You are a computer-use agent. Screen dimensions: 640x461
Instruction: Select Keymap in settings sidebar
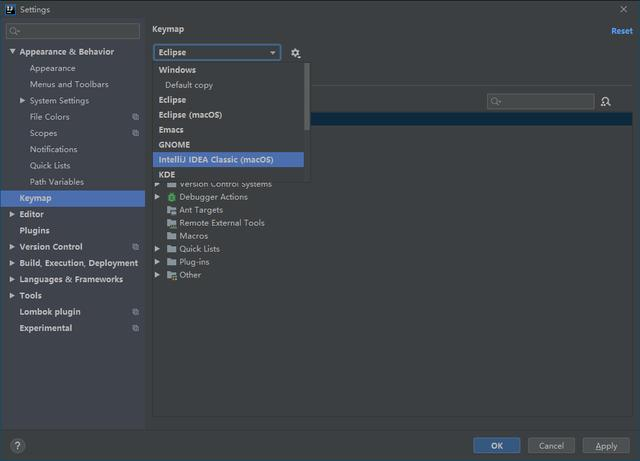click(x=73, y=198)
